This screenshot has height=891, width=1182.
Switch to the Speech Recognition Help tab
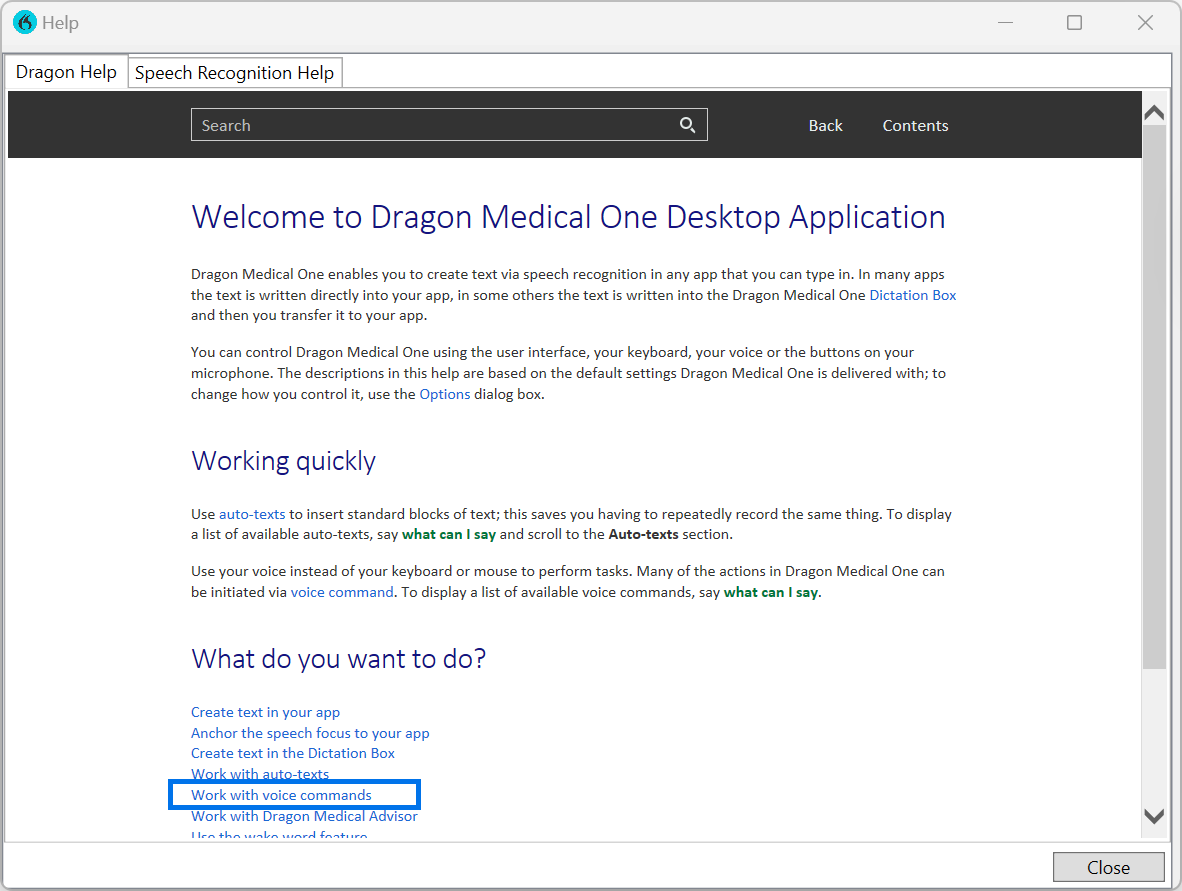(x=235, y=72)
